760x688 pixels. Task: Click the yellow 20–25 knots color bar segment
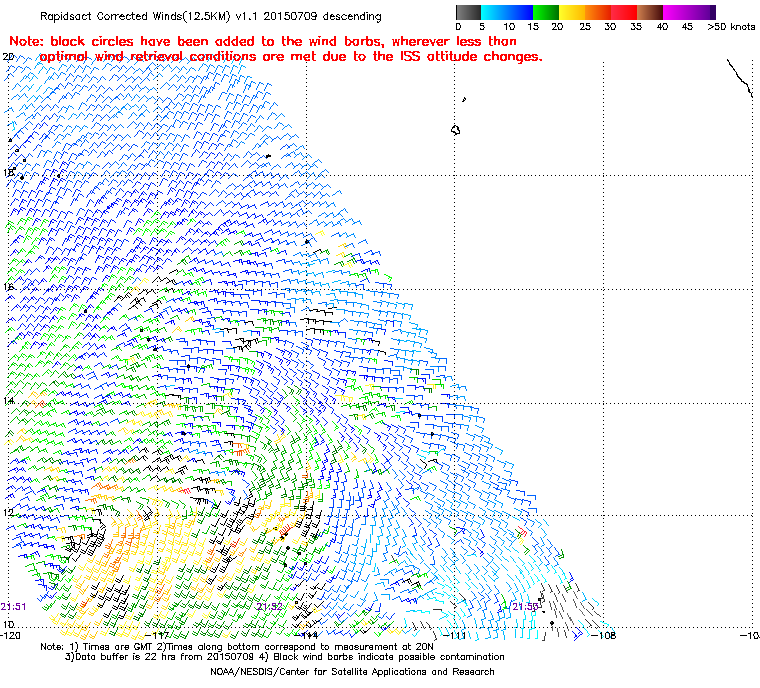pyautogui.click(x=572, y=12)
